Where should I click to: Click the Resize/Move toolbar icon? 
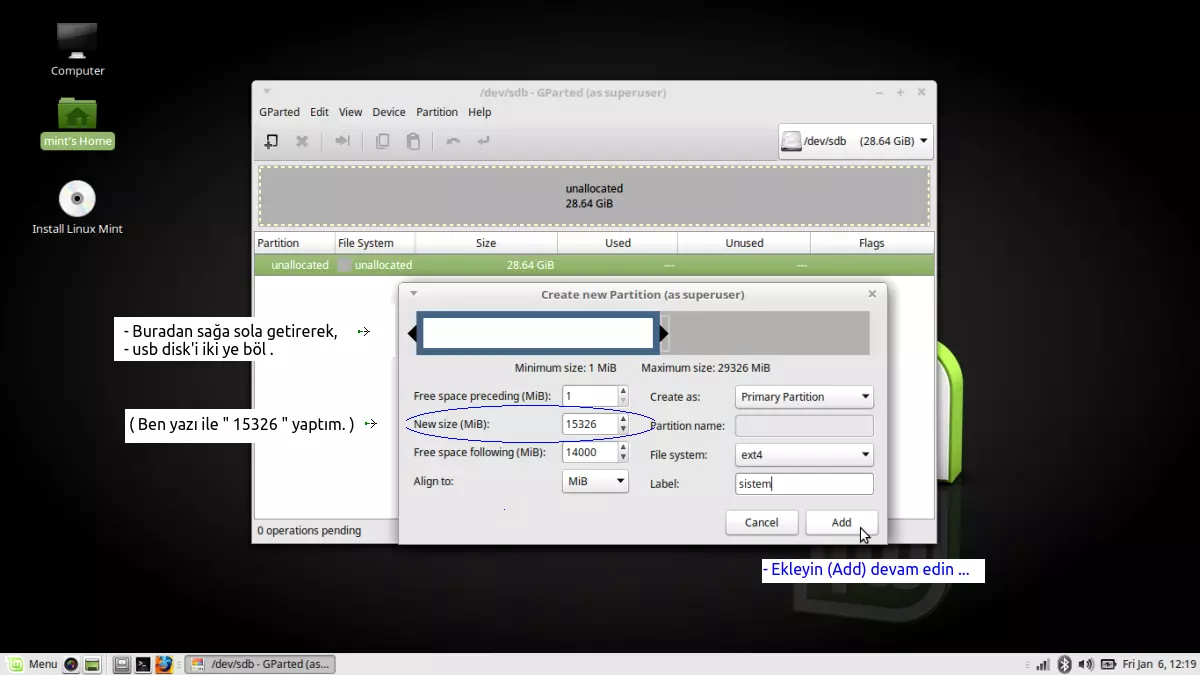(x=342, y=142)
